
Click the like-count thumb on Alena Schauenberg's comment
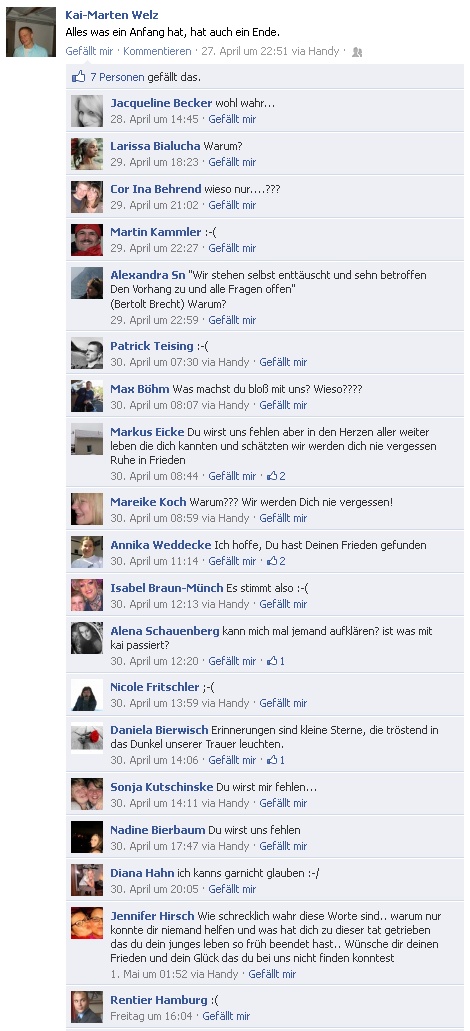(x=271, y=661)
